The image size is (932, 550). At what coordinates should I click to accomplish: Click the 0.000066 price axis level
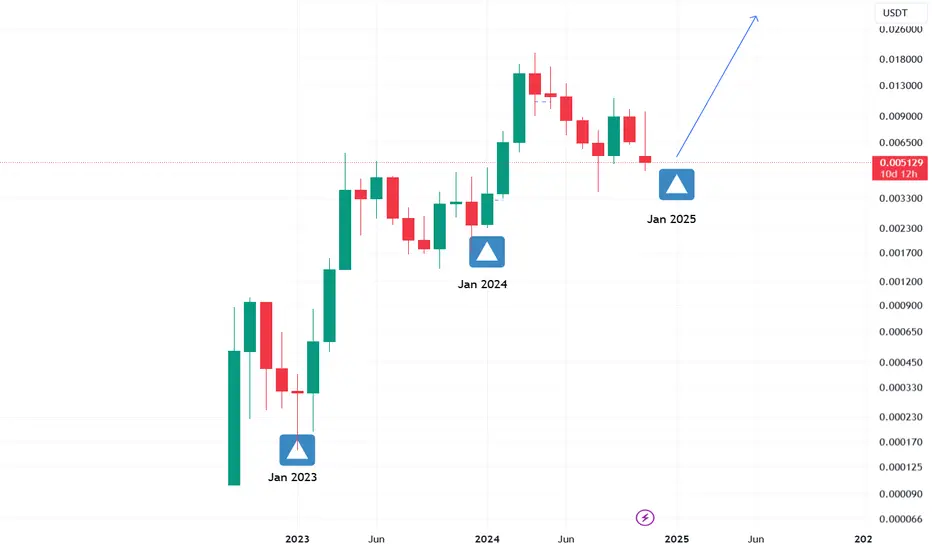pos(900,519)
